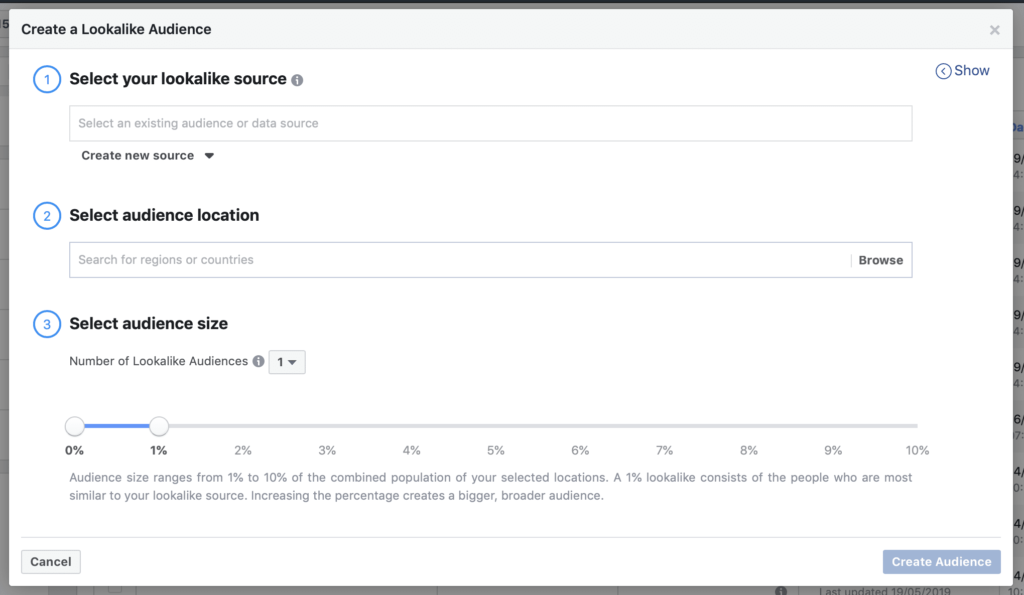Click the regions or countries search field

click(460, 260)
